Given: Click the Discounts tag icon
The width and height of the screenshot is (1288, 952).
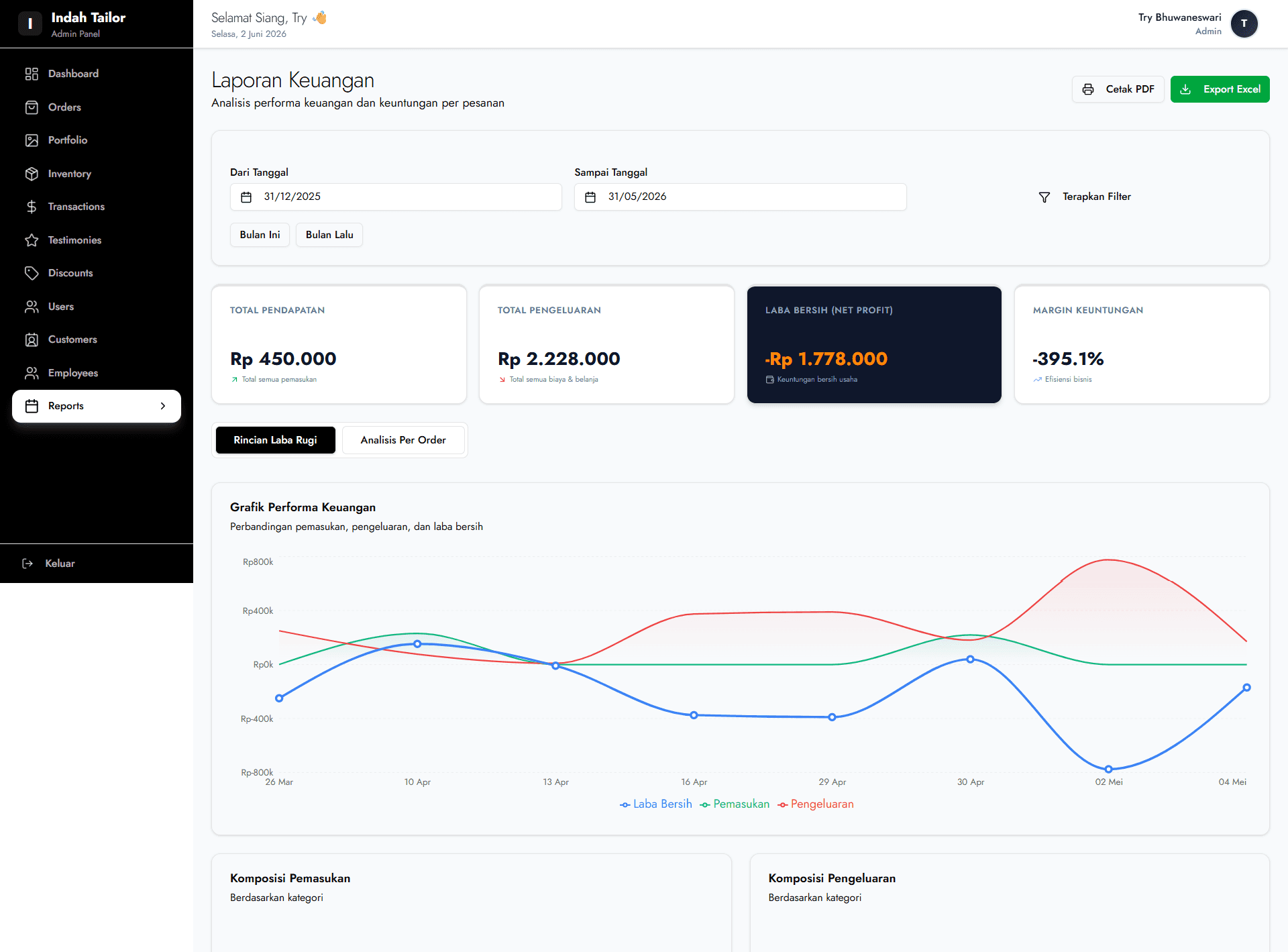Looking at the screenshot, I should 32,273.
